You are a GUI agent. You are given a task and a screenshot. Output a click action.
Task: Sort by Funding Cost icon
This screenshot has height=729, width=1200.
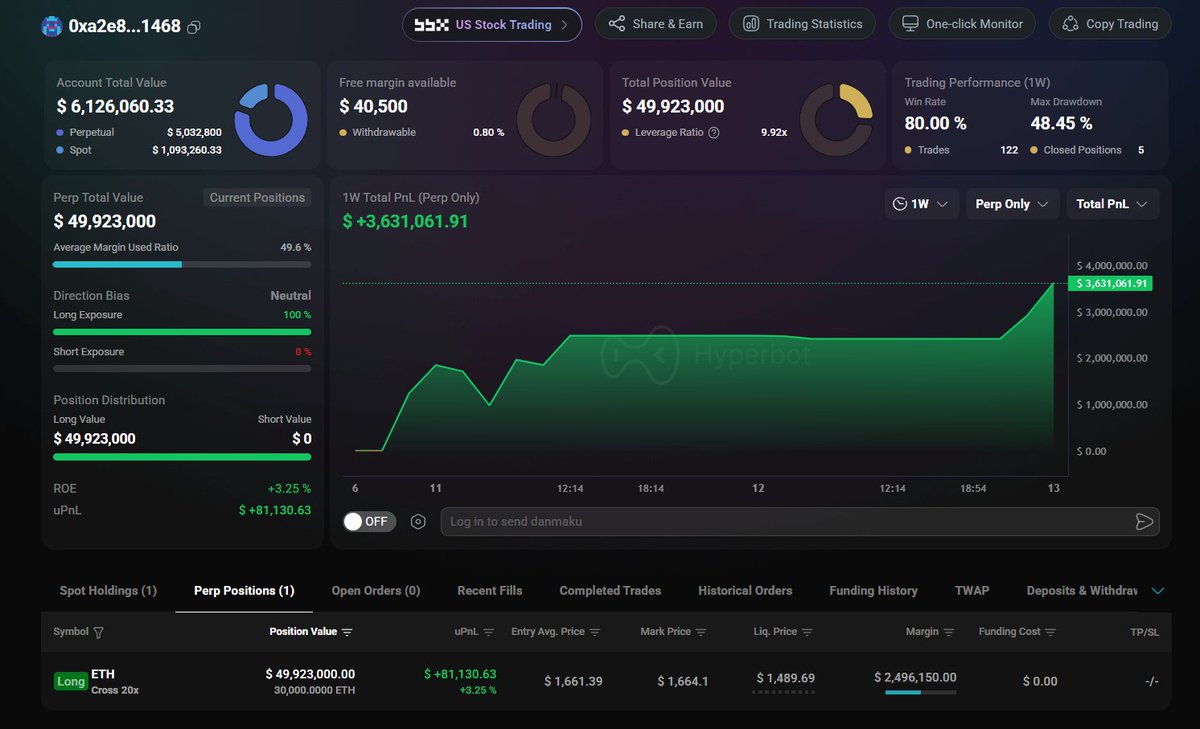coord(1050,632)
